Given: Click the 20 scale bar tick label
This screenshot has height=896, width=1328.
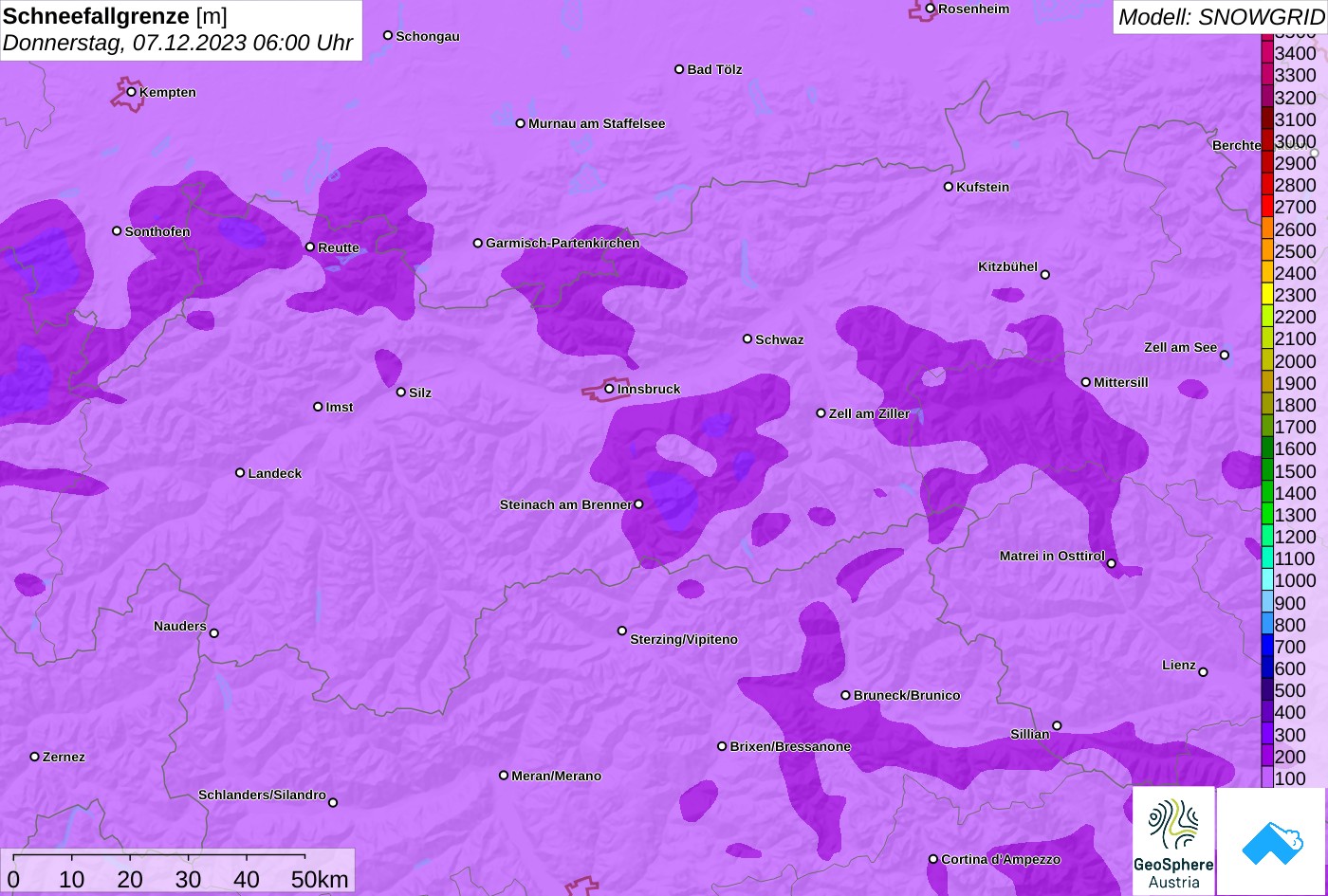Looking at the screenshot, I should (x=130, y=879).
